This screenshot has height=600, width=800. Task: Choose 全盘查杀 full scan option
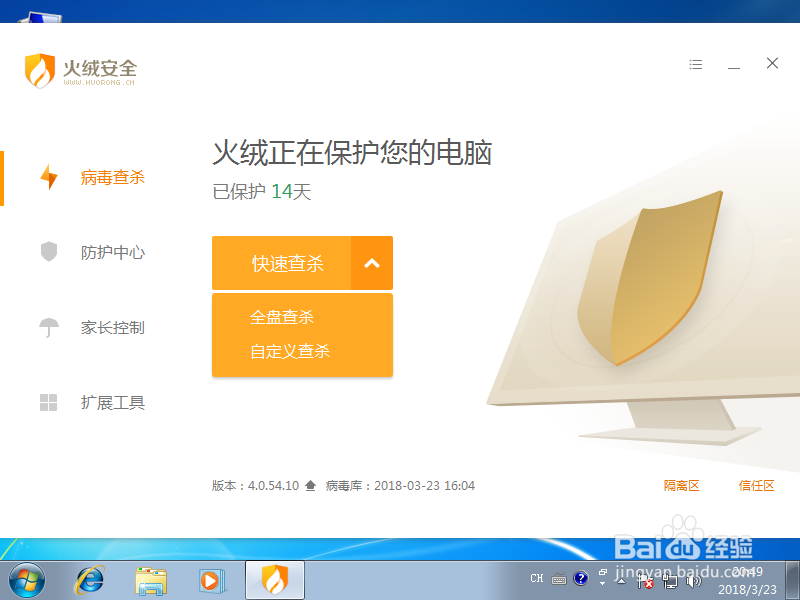282,317
